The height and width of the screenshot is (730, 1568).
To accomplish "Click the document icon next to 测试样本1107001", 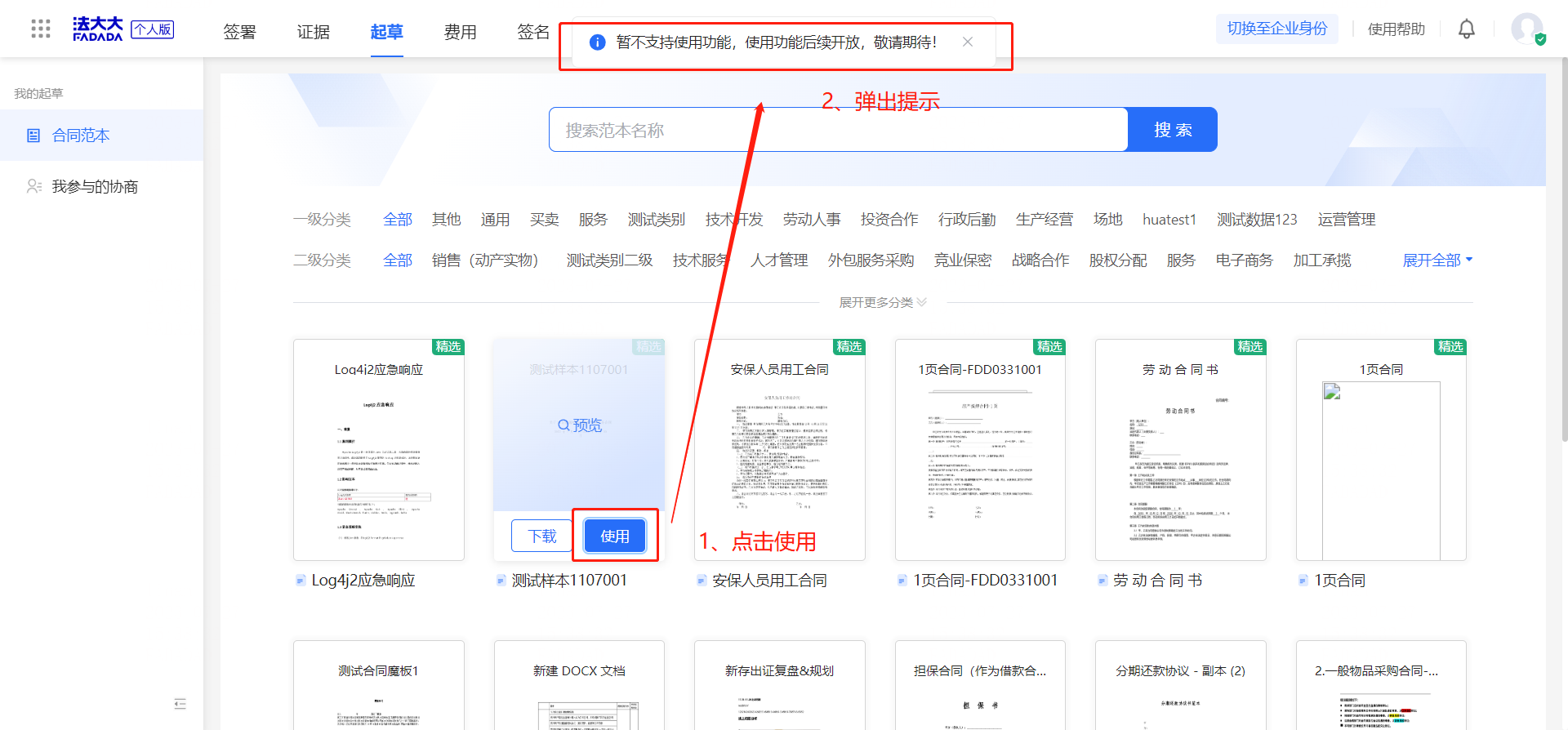I will [x=501, y=581].
